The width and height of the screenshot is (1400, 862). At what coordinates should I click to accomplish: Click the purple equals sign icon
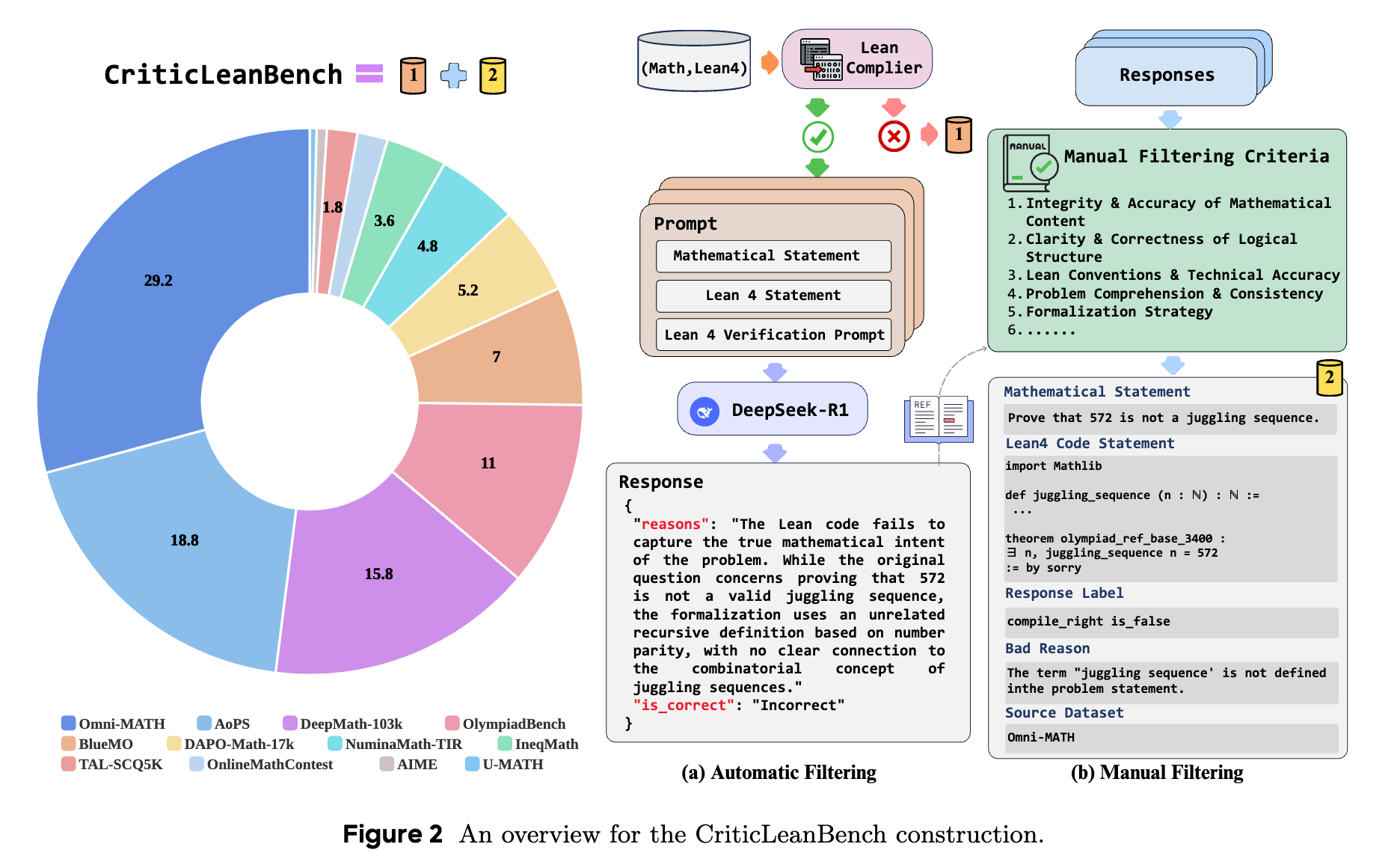pos(369,73)
